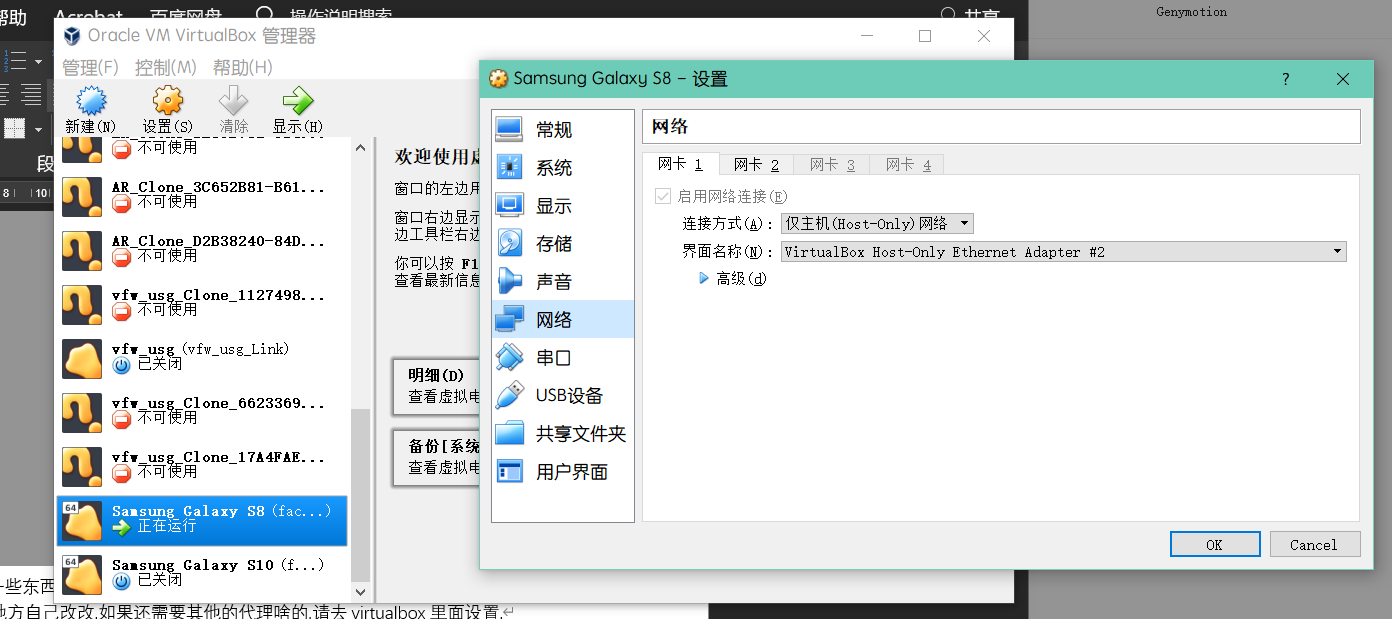The image size is (1392, 619).
Task: Select the Samsung Galaxy S8 VM icon
Action: pyautogui.click(x=82, y=521)
